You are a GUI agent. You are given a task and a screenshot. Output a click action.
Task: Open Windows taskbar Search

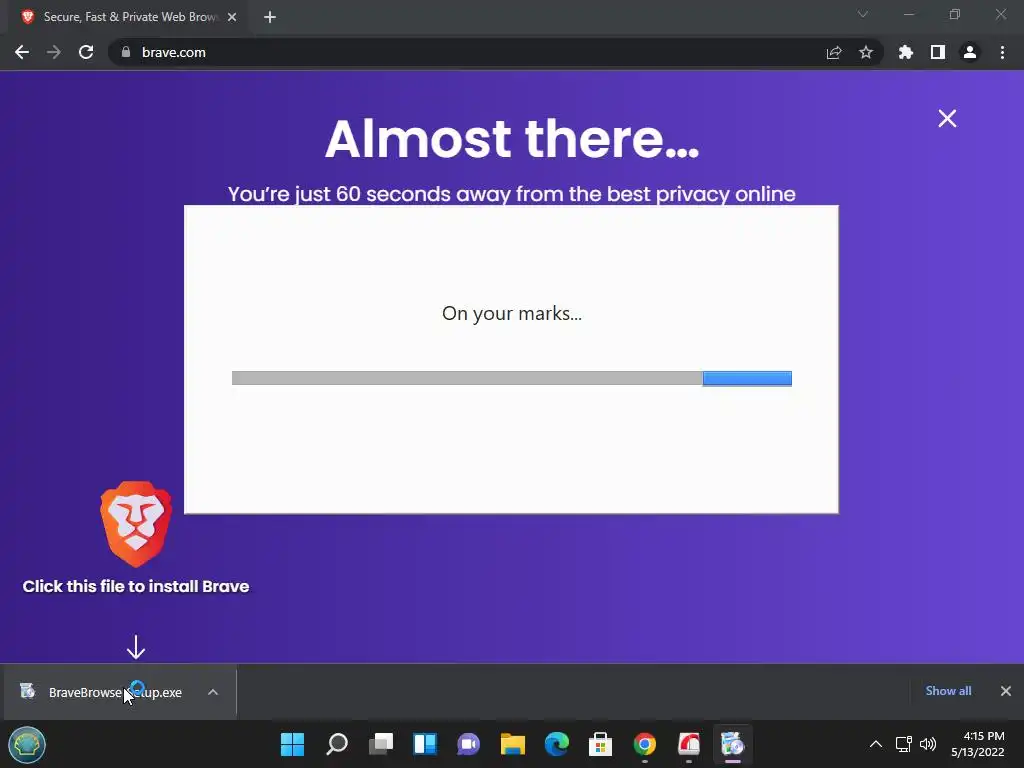336,744
